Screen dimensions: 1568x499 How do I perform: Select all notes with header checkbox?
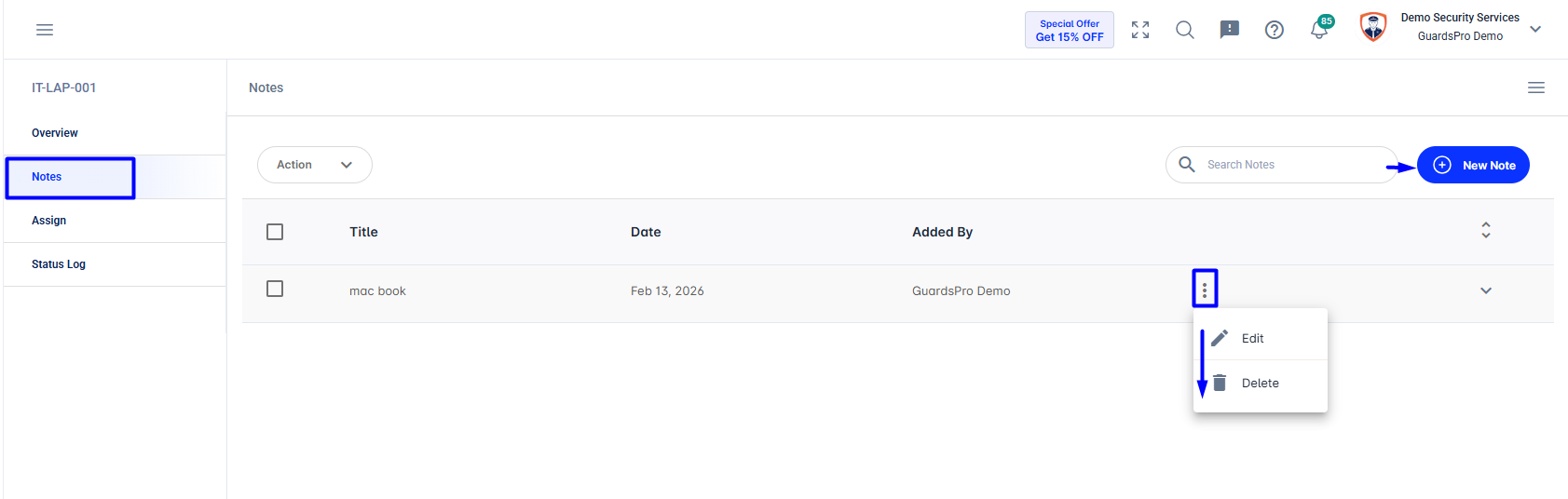[275, 232]
